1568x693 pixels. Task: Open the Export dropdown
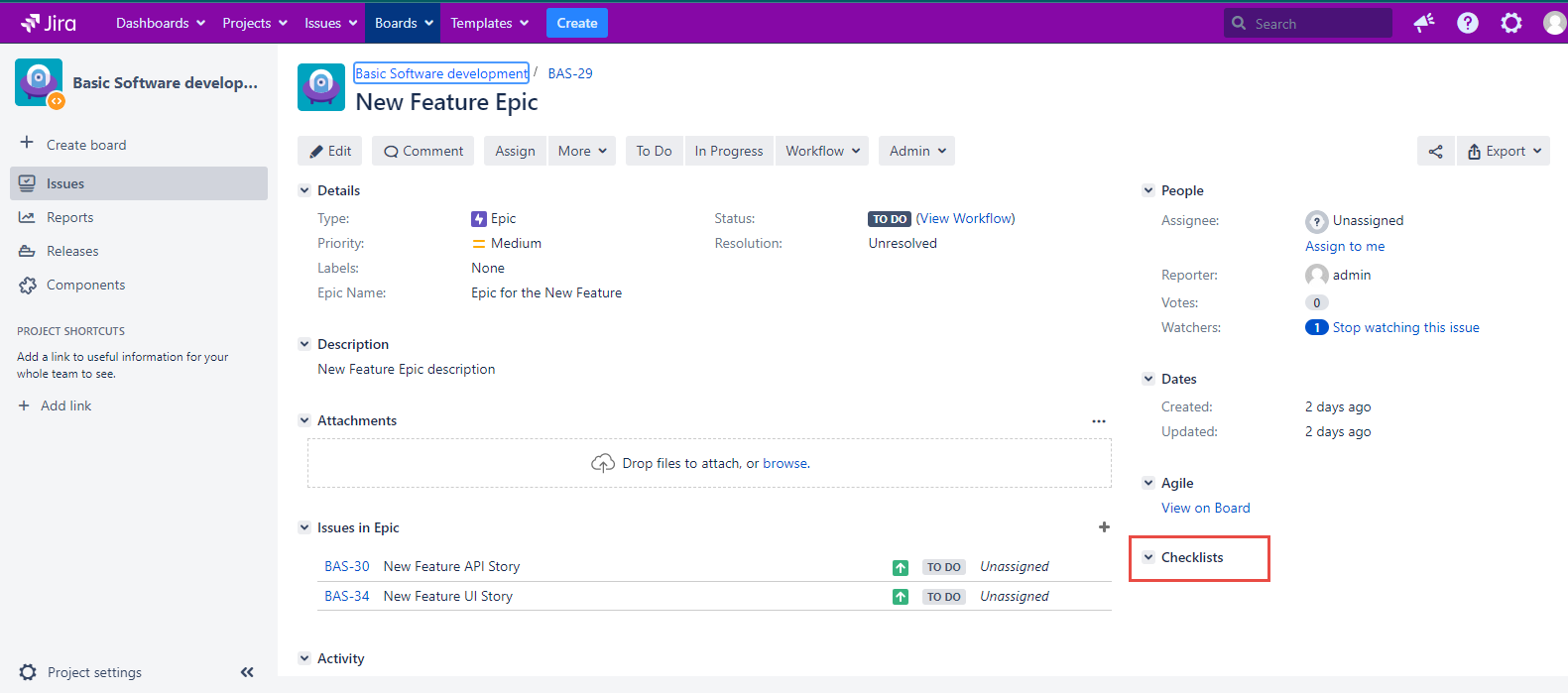point(1504,152)
